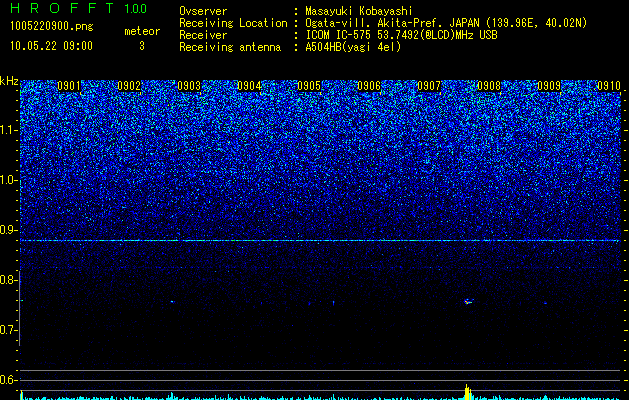
Task: Click the 0.9 frequency axis label
Action: 9,230
